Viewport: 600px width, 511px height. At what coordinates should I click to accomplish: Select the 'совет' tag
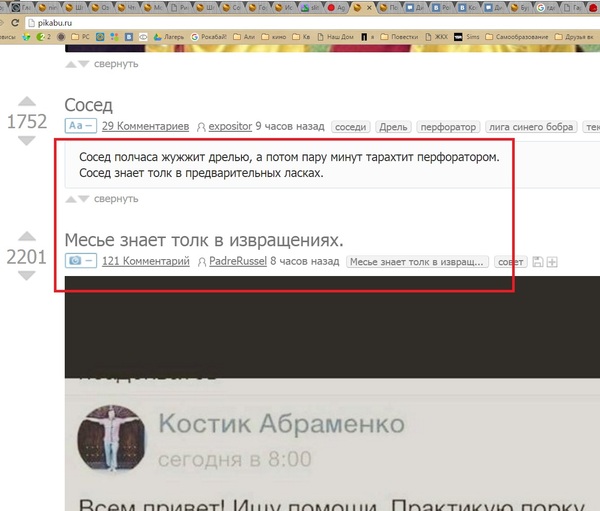pyautogui.click(x=510, y=262)
